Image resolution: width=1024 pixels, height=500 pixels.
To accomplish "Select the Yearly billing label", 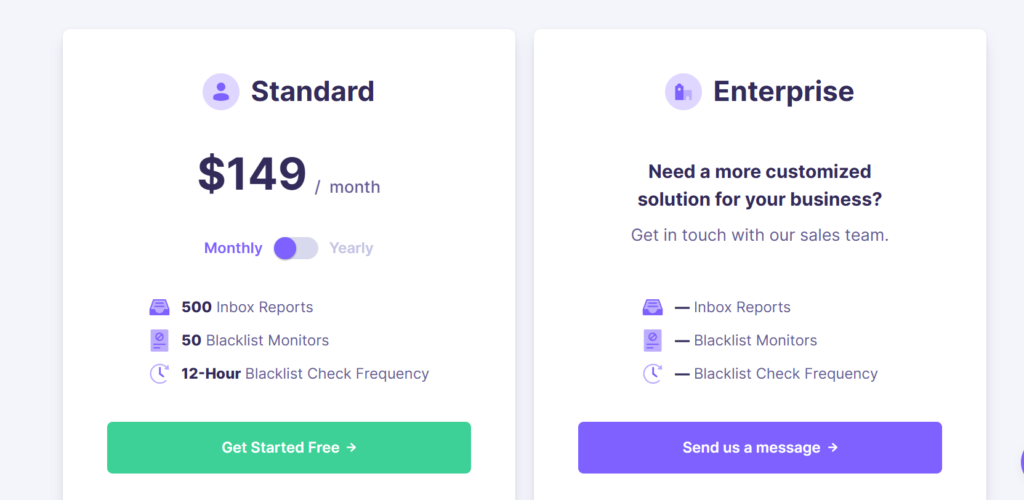I will tap(351, 248).
